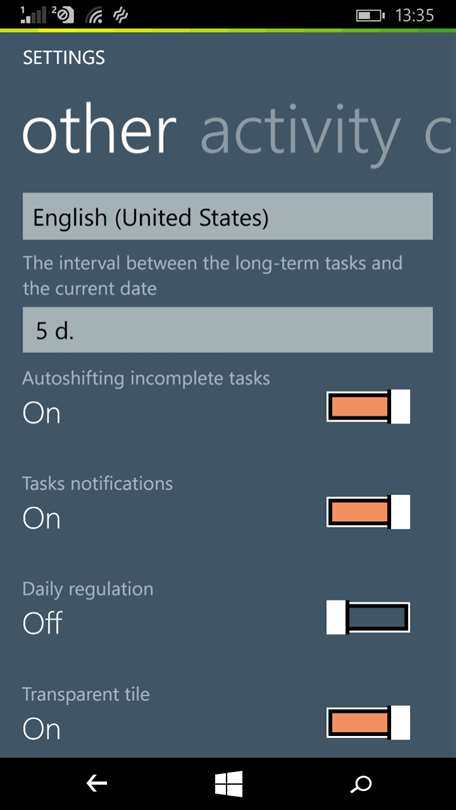Viewport: 456px width, 810px height.
Task: Tap the SIM 1 signal bars icon
Action: pyautogui.click(x=31, y=15)
